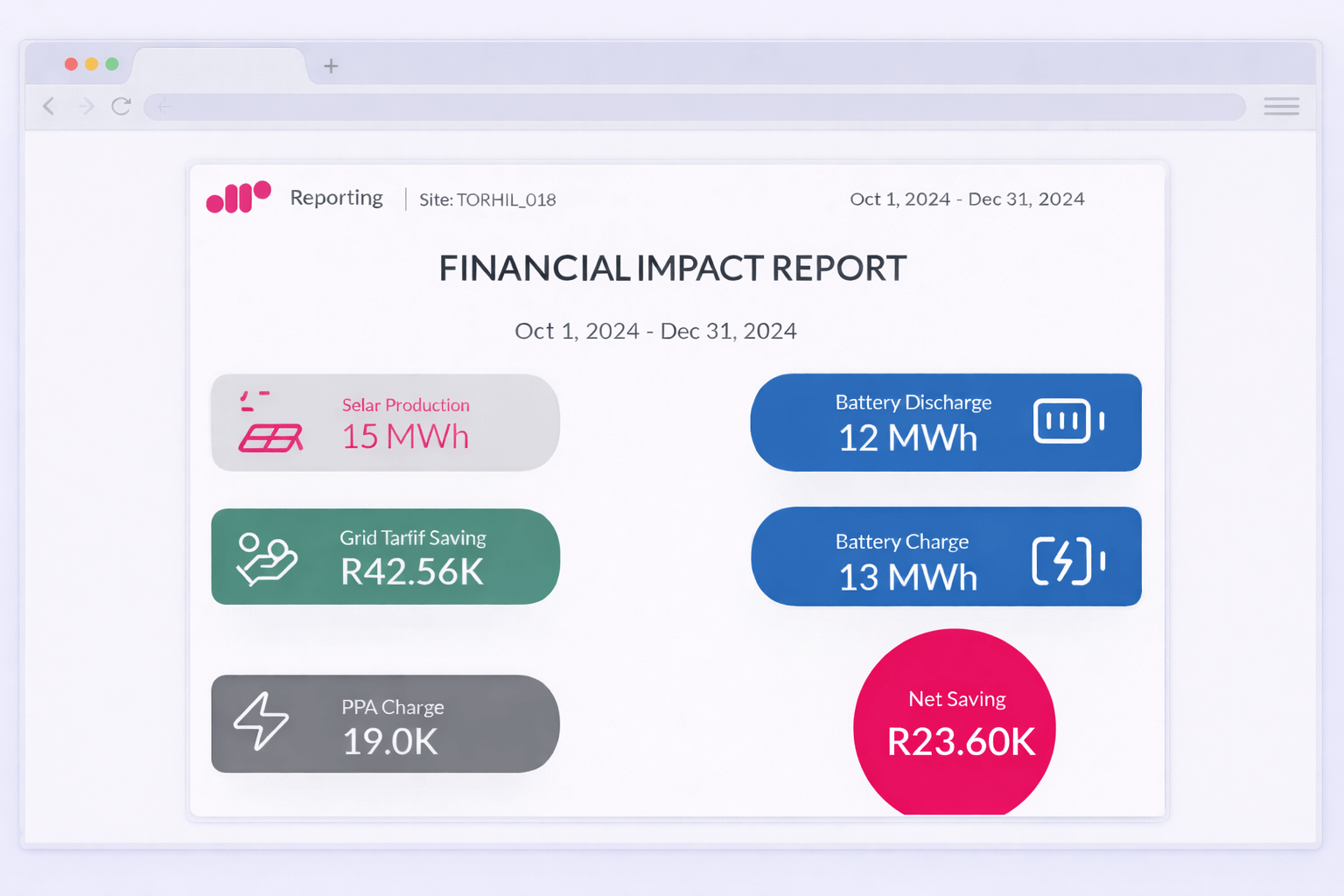Select the Grid Tariff Saving R42.56K value

(411, 571)
